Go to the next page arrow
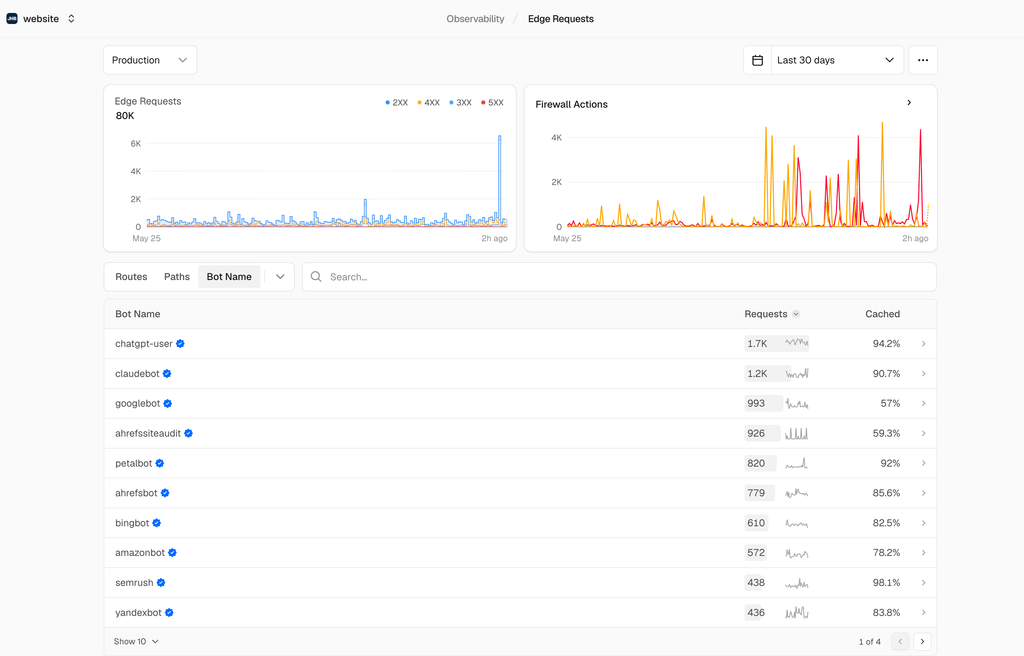Image resolution: width=1024 pixels, height=656 pixels. pos(922,642)
